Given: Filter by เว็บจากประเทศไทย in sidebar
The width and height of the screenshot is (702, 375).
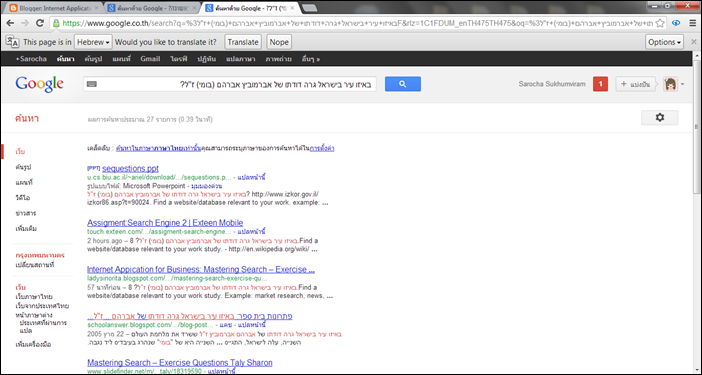Looking at the screenshot, I should [x=42, y=306].
